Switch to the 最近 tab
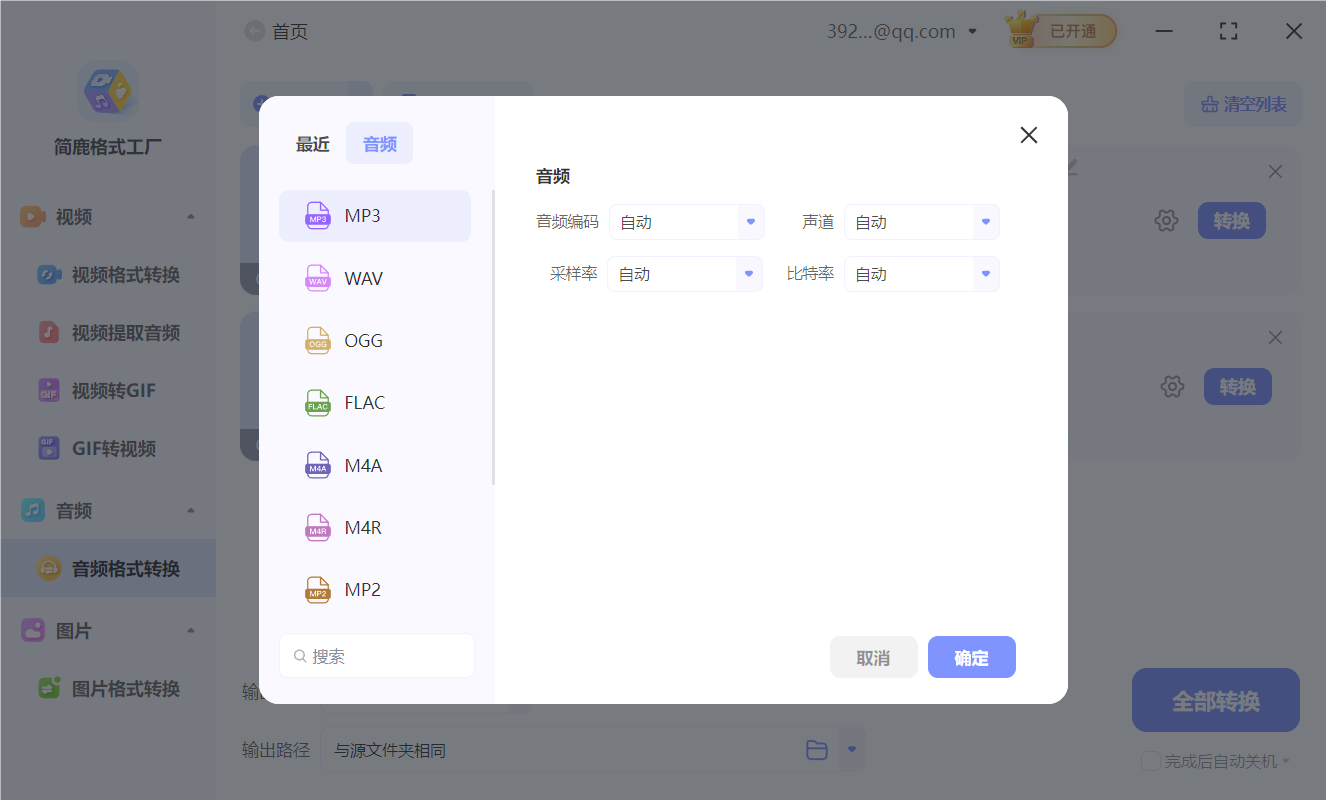The image size is (1326, 800). click(312, 143)
